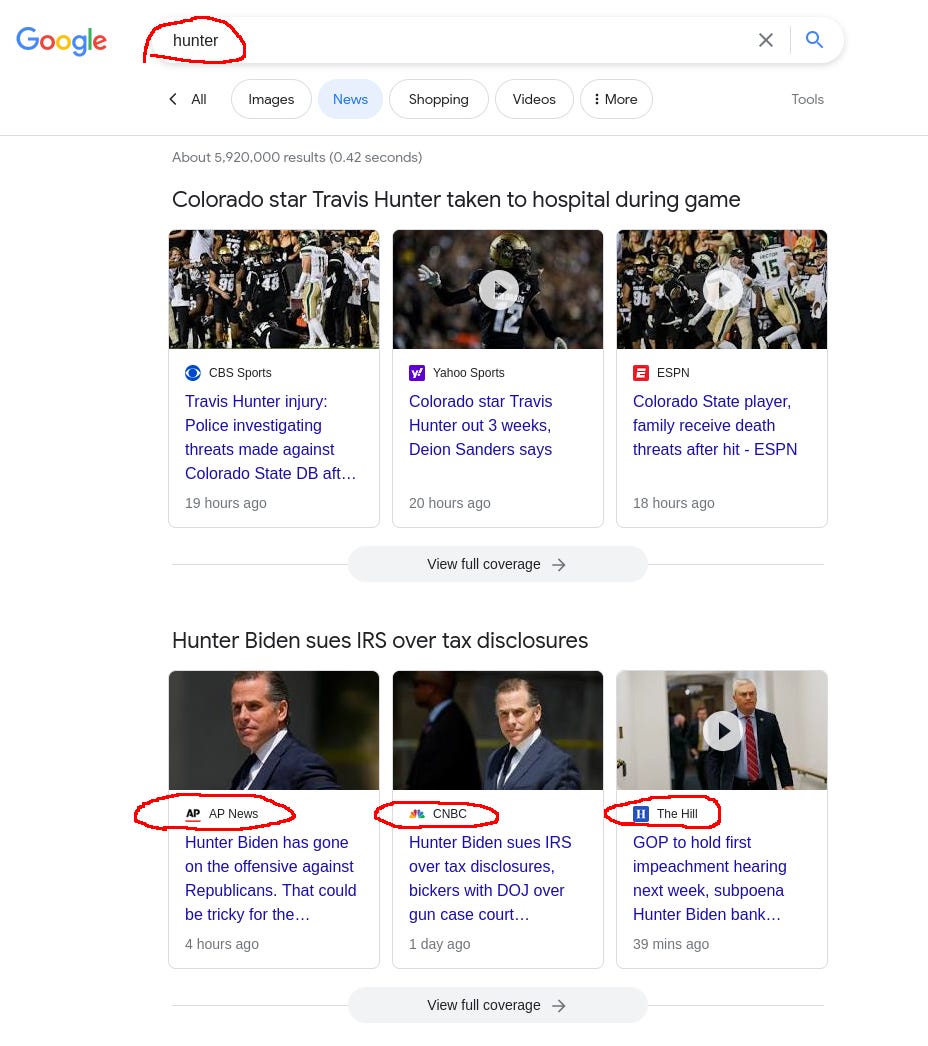The image size is (928, 1046).
Task: Click the '1 day ago' timestamp
Action: coord(440,944)
